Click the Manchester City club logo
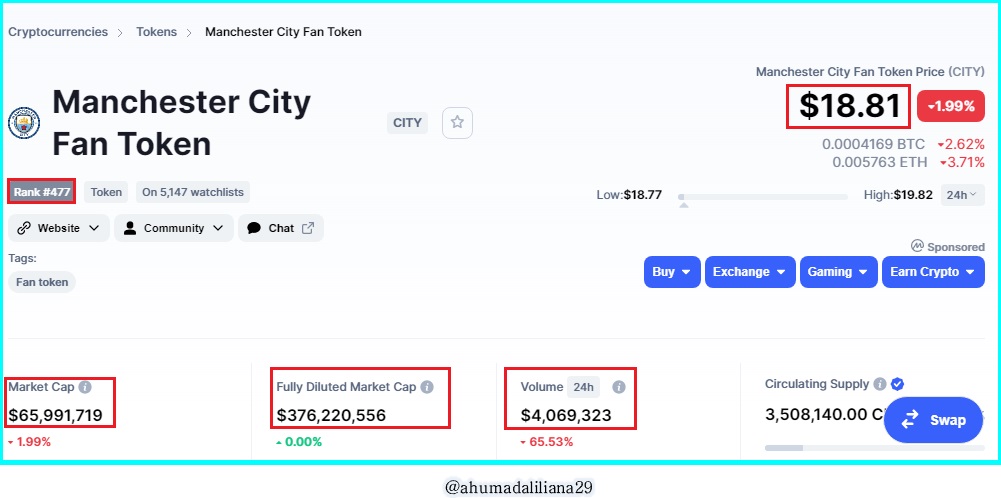The width and height of the screenshot is (1001, 498). [24, 123]
